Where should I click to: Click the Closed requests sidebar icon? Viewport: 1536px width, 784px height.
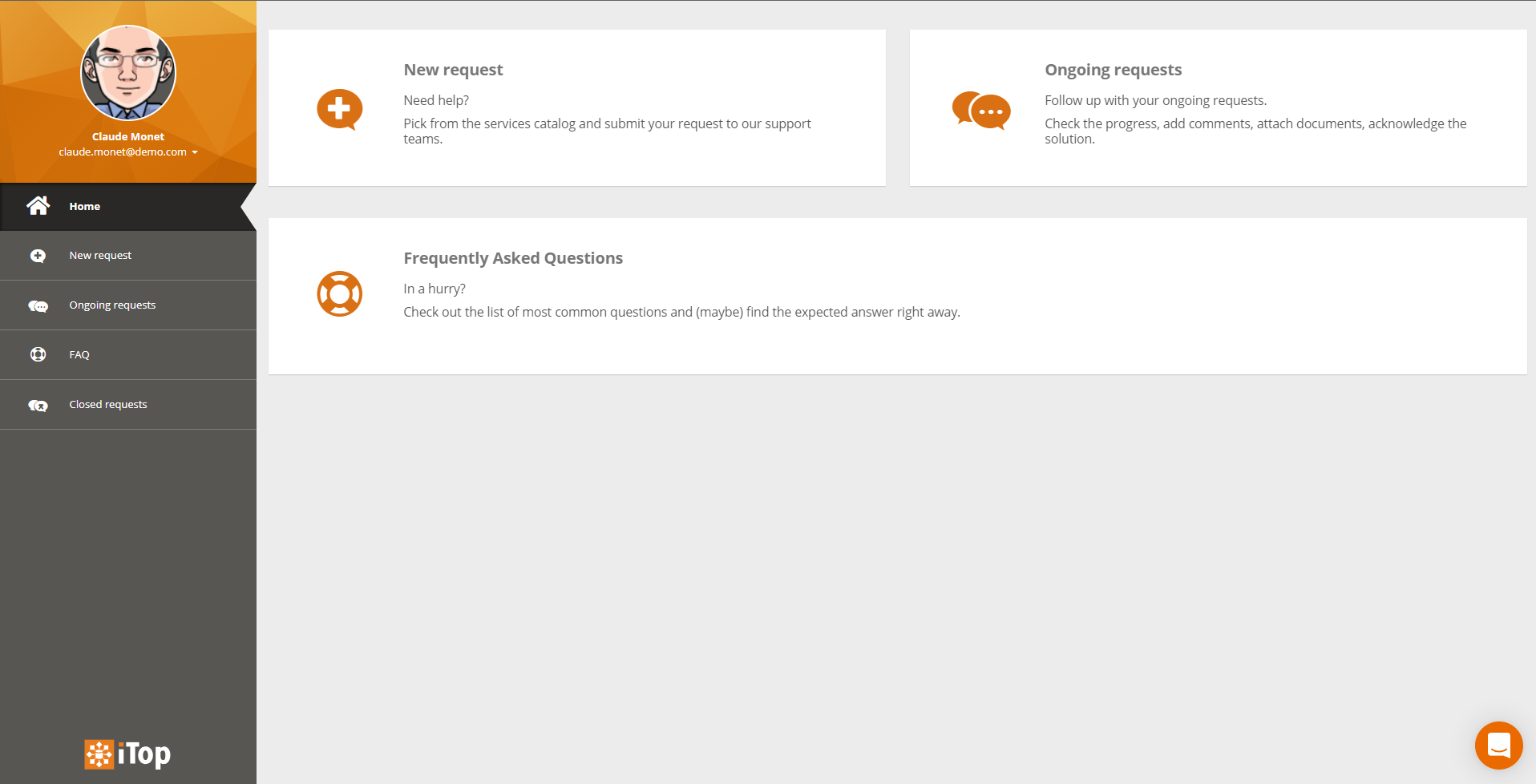click(x=38, y=405)
